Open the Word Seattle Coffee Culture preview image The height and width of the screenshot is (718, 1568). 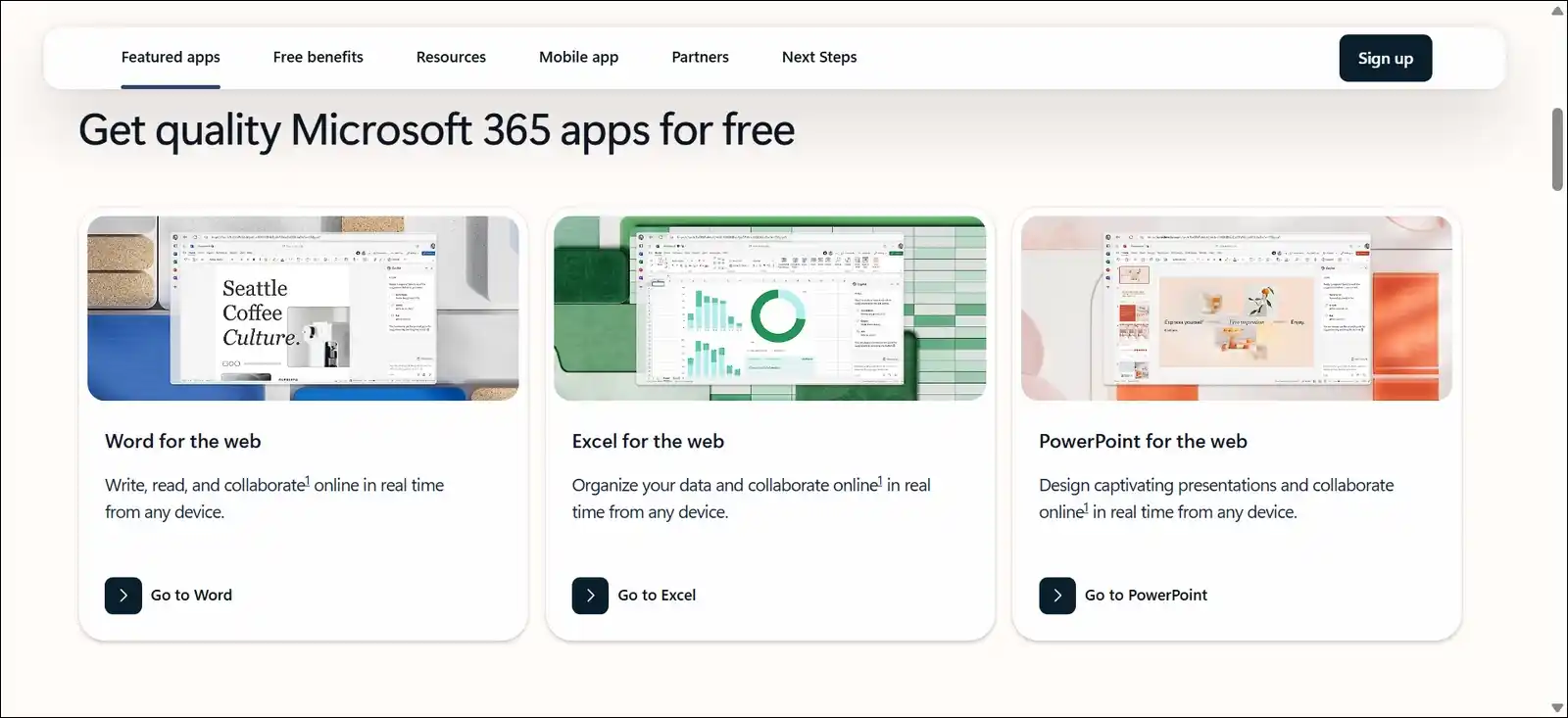tap(303, 308)
